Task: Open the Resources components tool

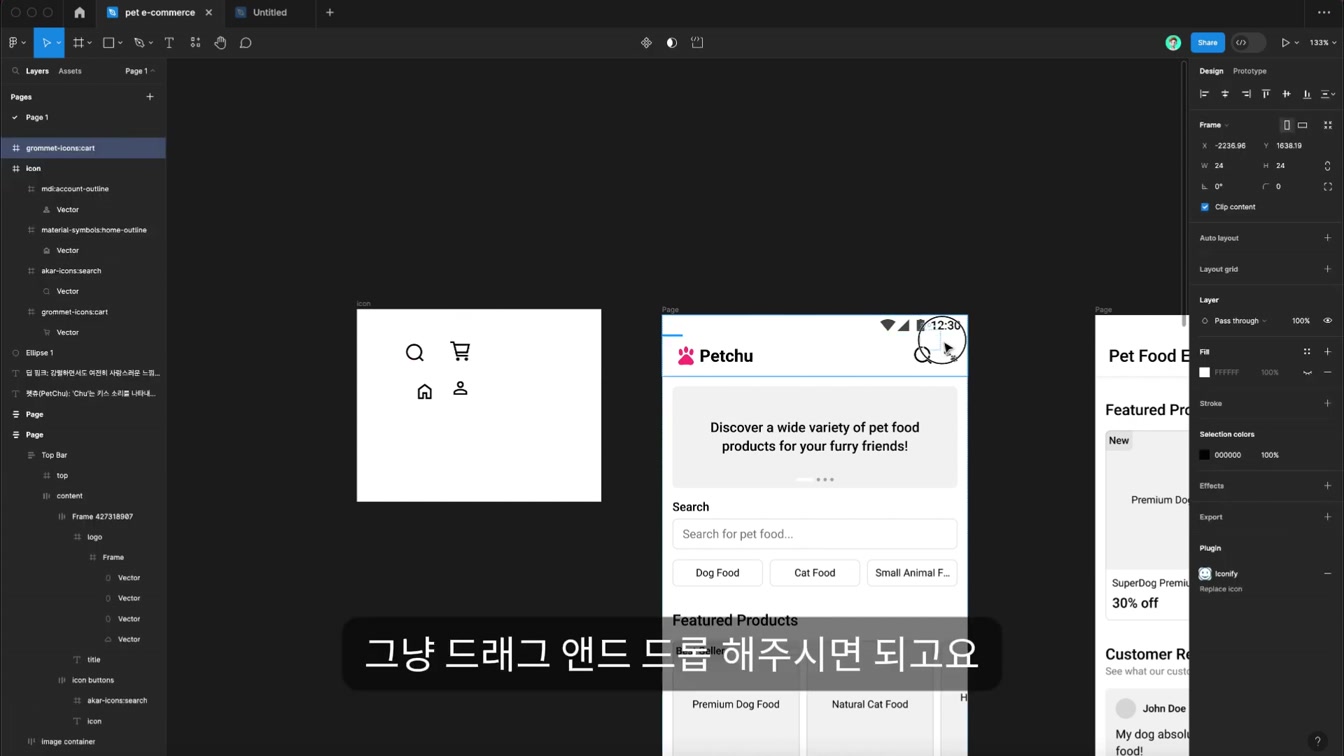Action: (x=195, y=43)
